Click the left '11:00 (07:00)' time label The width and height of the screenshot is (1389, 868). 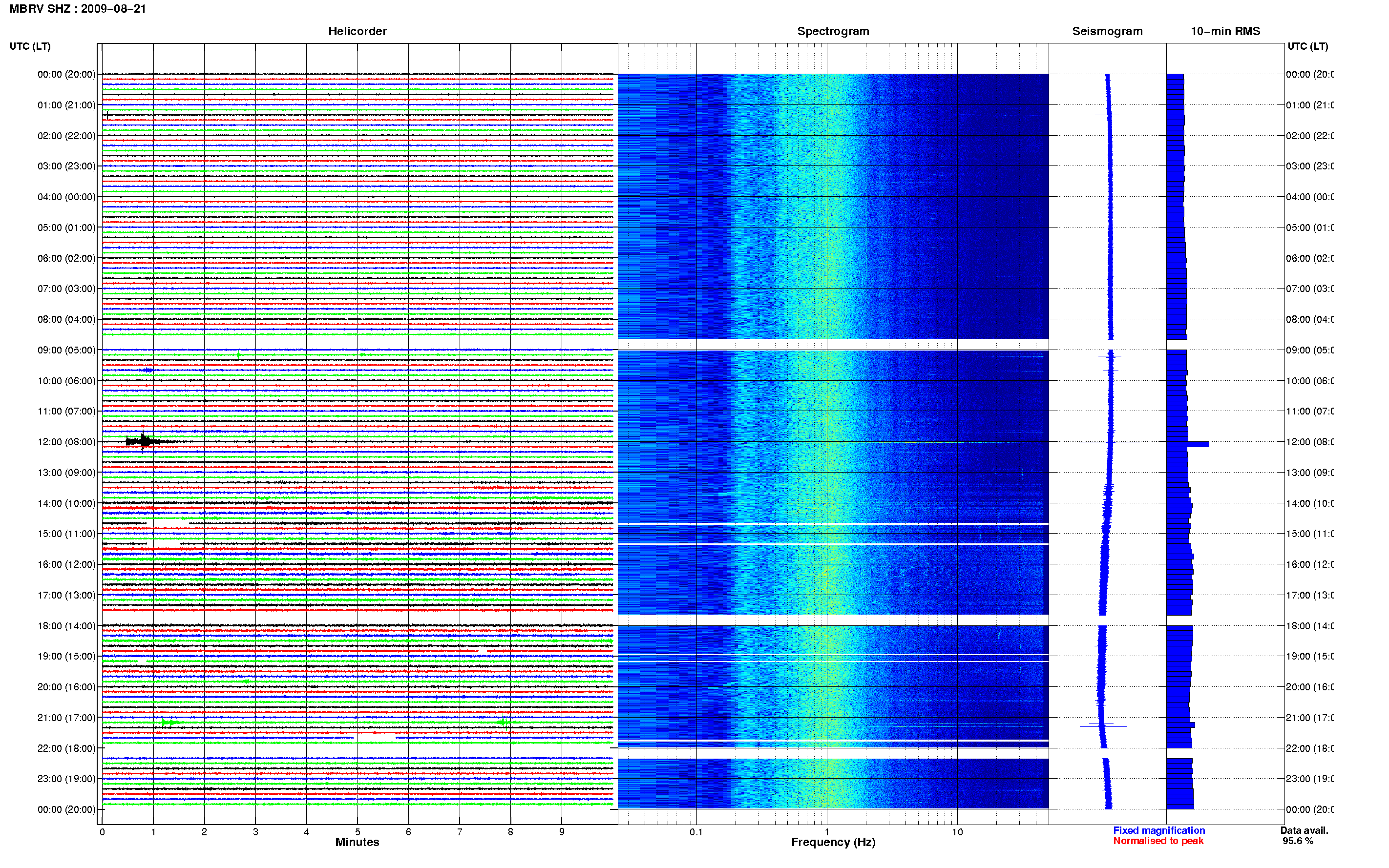(66, 411)
